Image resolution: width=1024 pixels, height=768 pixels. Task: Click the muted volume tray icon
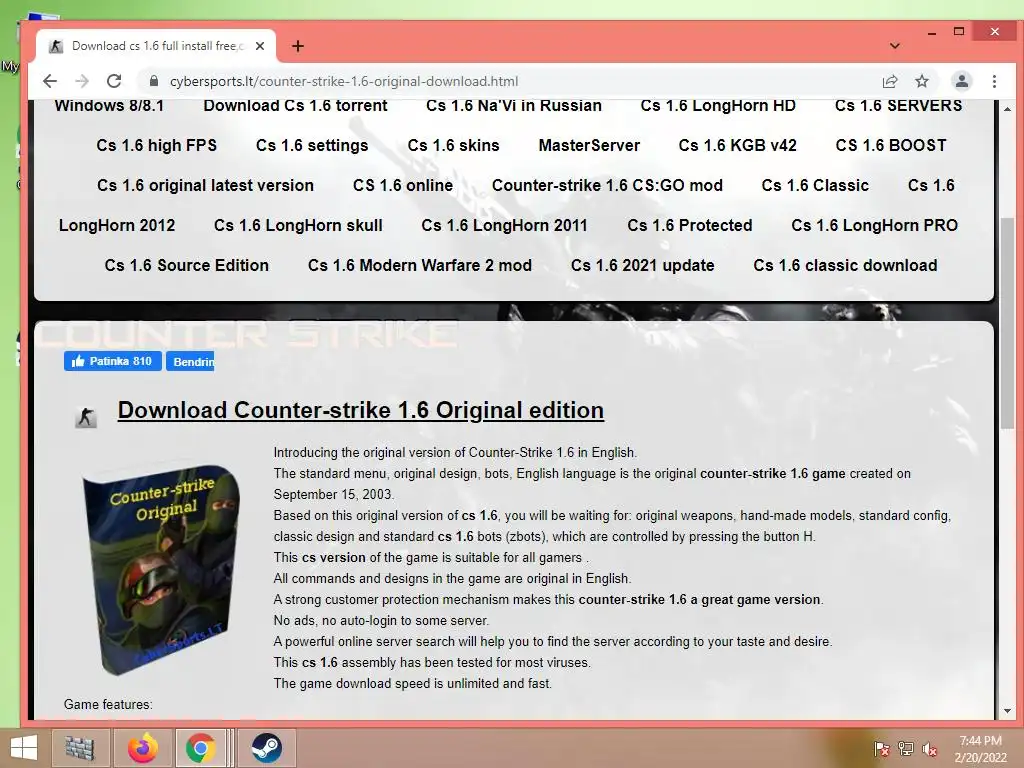(x=930, y=749)
